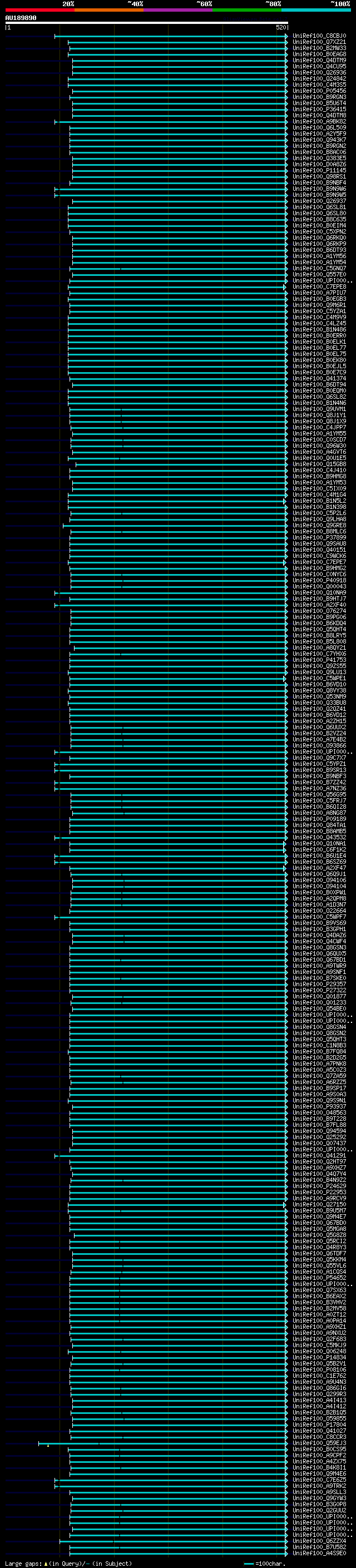This screenshot has height=1568, width=356.
Task: Click the purple ~60% legend segment
Action: (177, 10)
